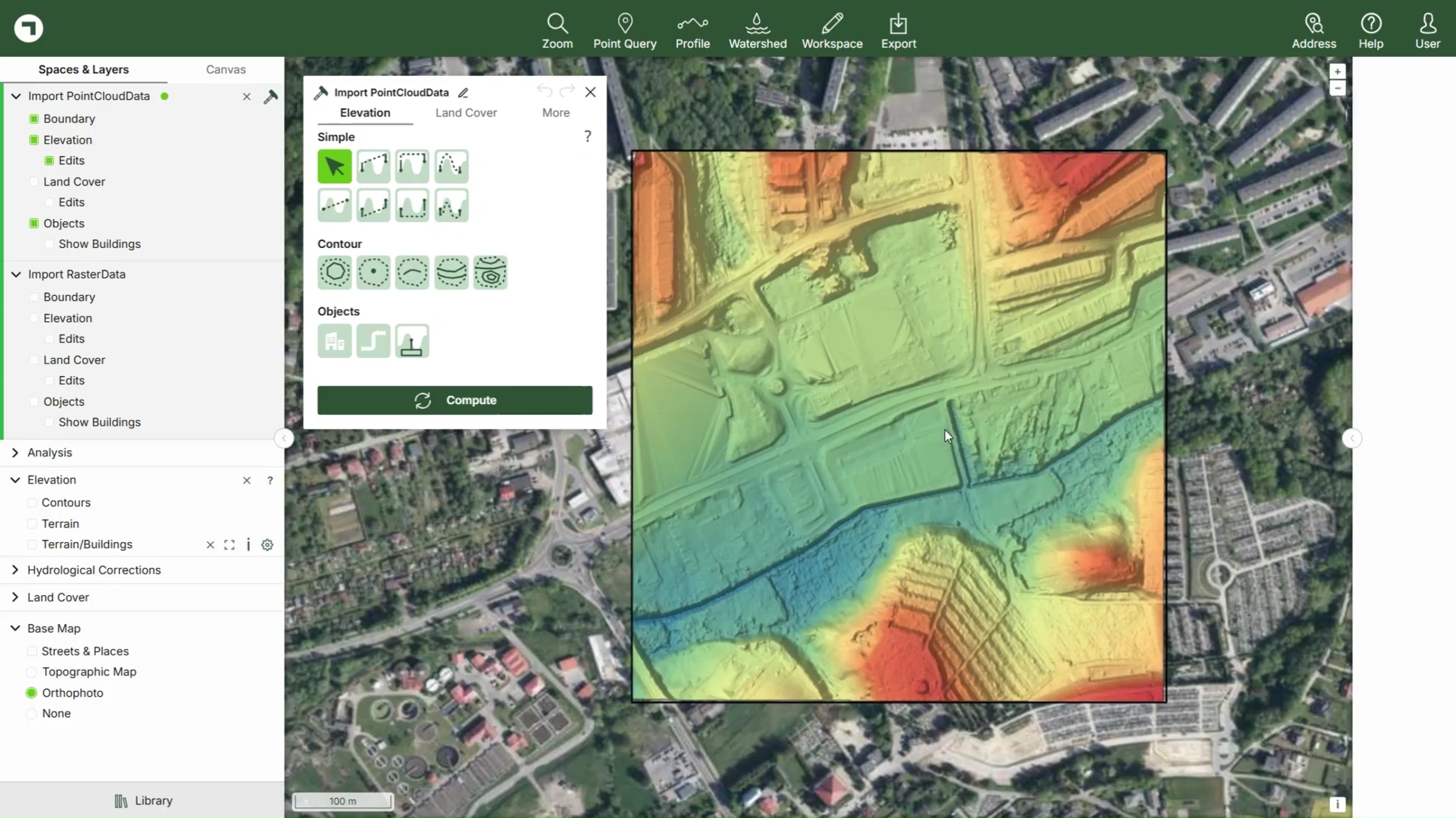Toggle Land Cover checkbox under Import PointCloudData
The width and height of the screenshot is (1456, 818).
[34, 182]
